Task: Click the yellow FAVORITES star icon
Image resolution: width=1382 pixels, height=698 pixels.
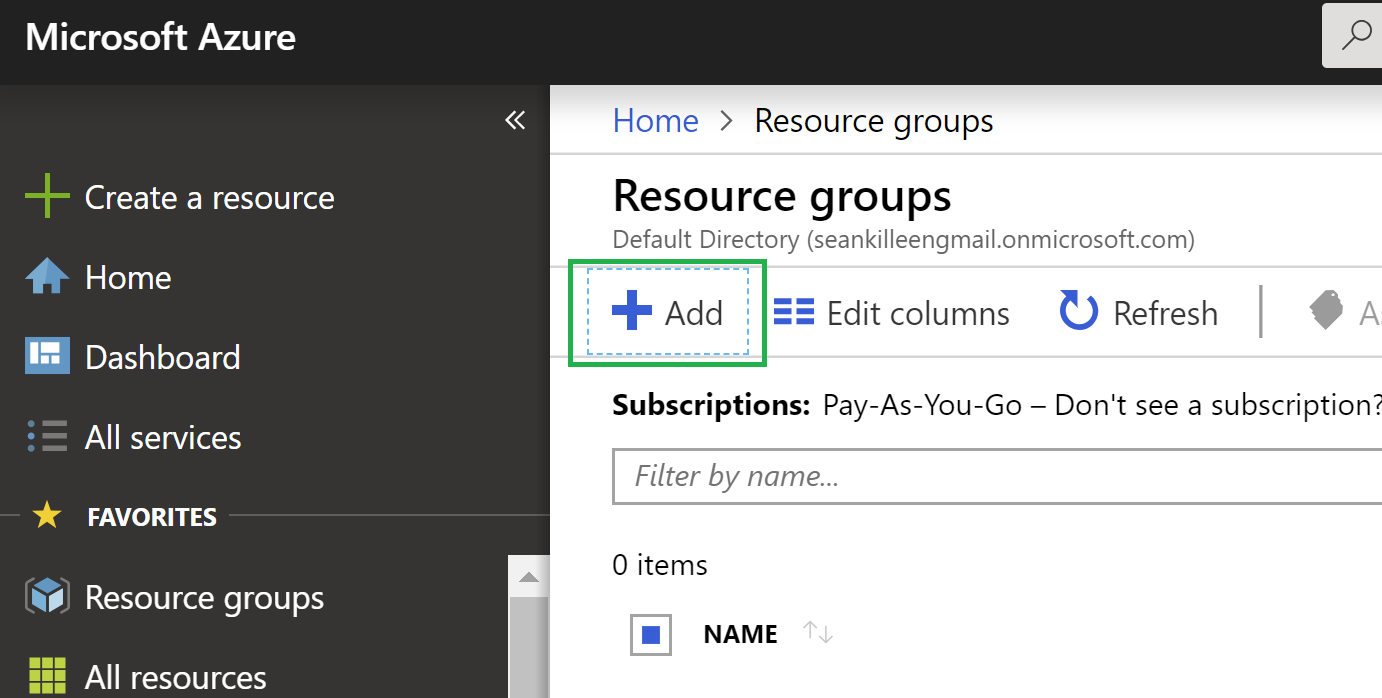Action: (x=44, y=516)
